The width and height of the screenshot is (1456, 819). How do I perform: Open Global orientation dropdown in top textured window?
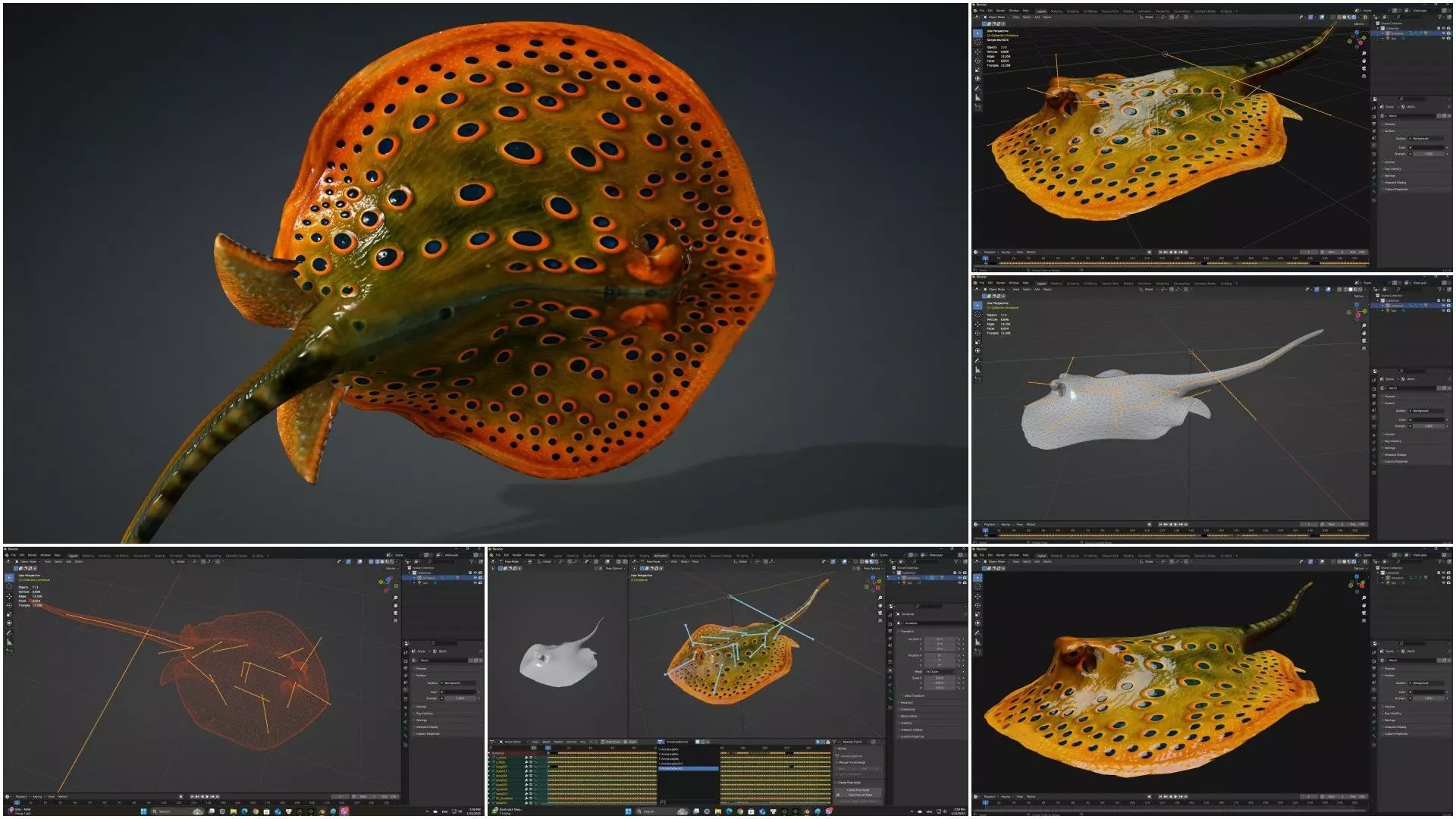click(x=1149, y=17)
